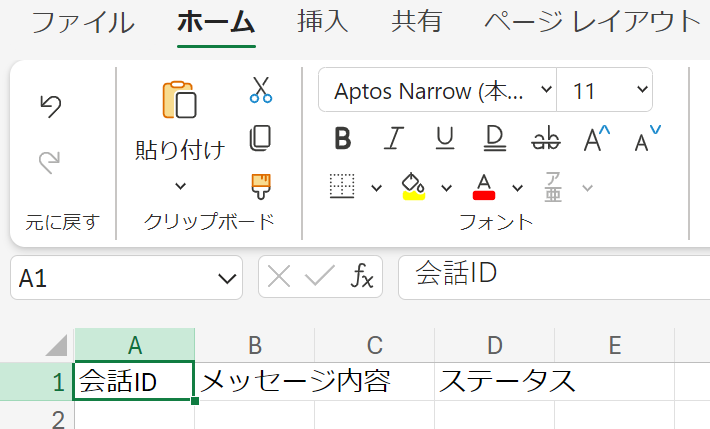Toggle Bold formatting
710x429 pixels.
coord(343,139)
